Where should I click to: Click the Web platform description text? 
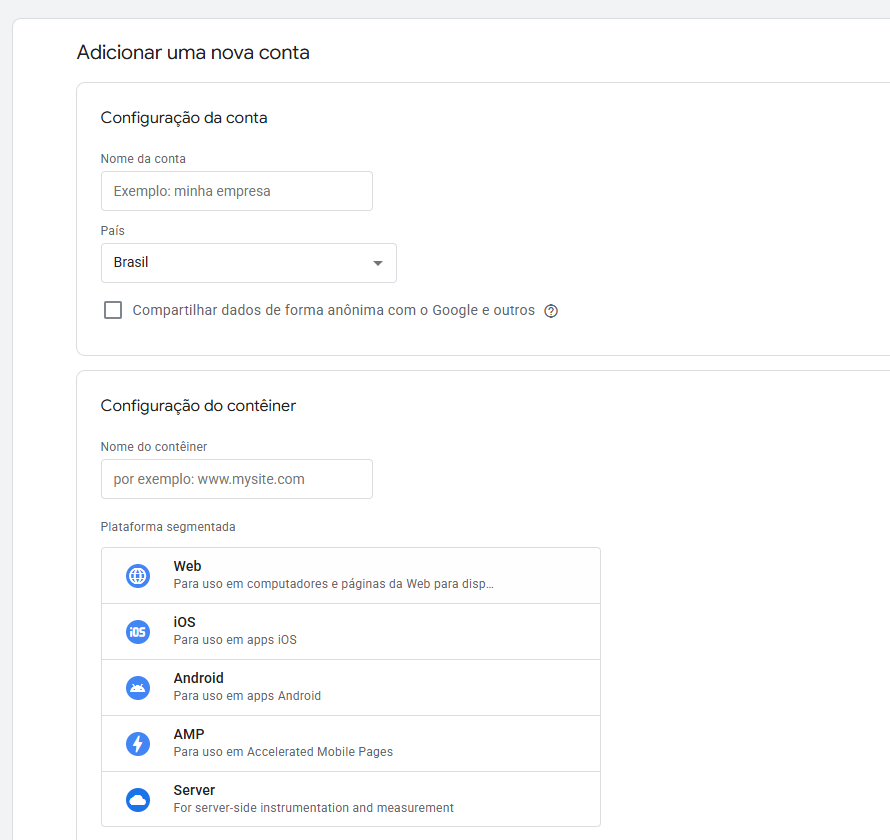(x=333, y=584)
